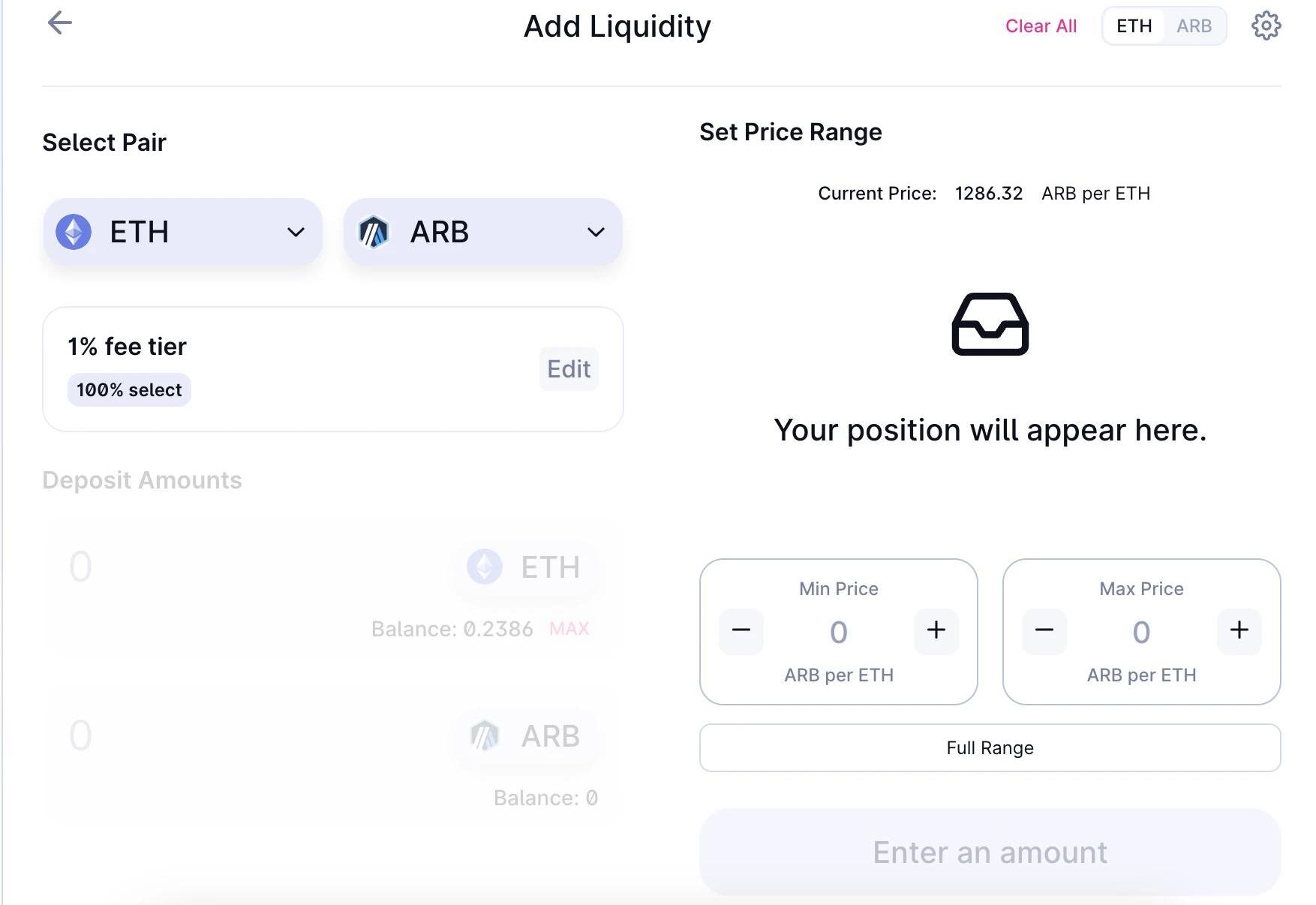Click the Arbitrum logo in pair selector
Image resolution: width=1316 pixels, height=905 pixels.
(374, 232)
